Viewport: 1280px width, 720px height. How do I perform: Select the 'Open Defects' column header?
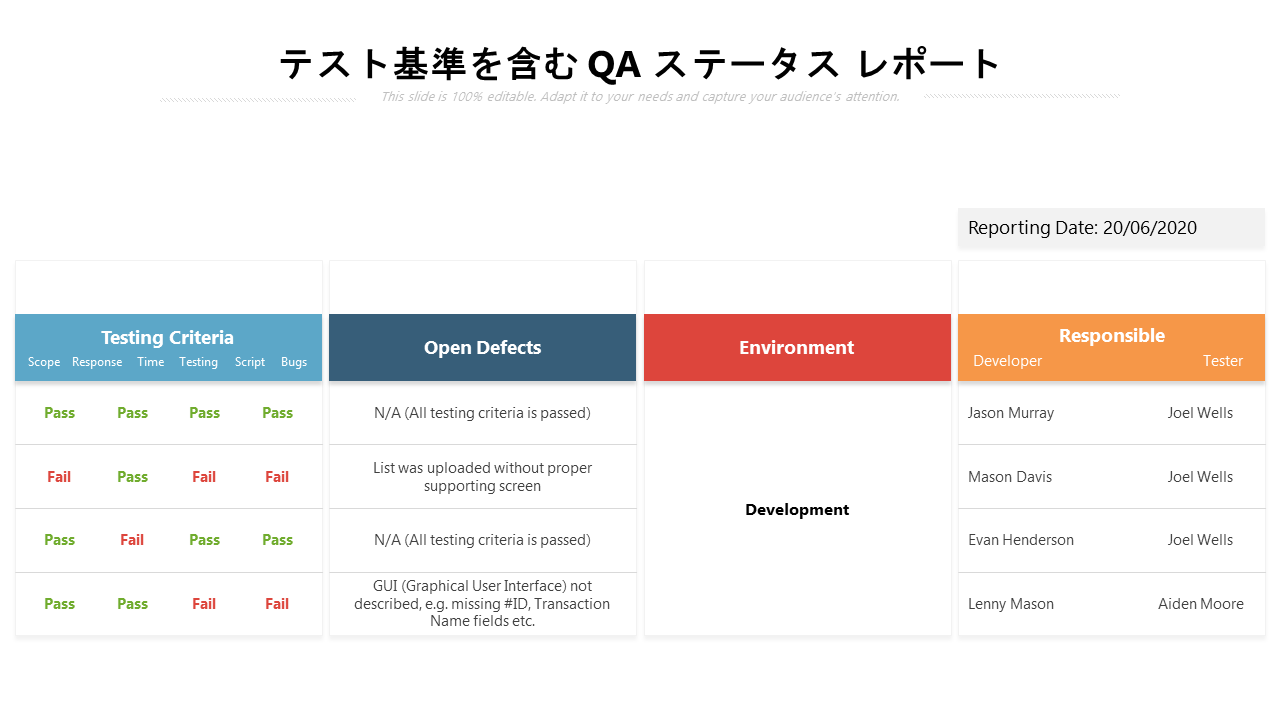tap(482, 347)
